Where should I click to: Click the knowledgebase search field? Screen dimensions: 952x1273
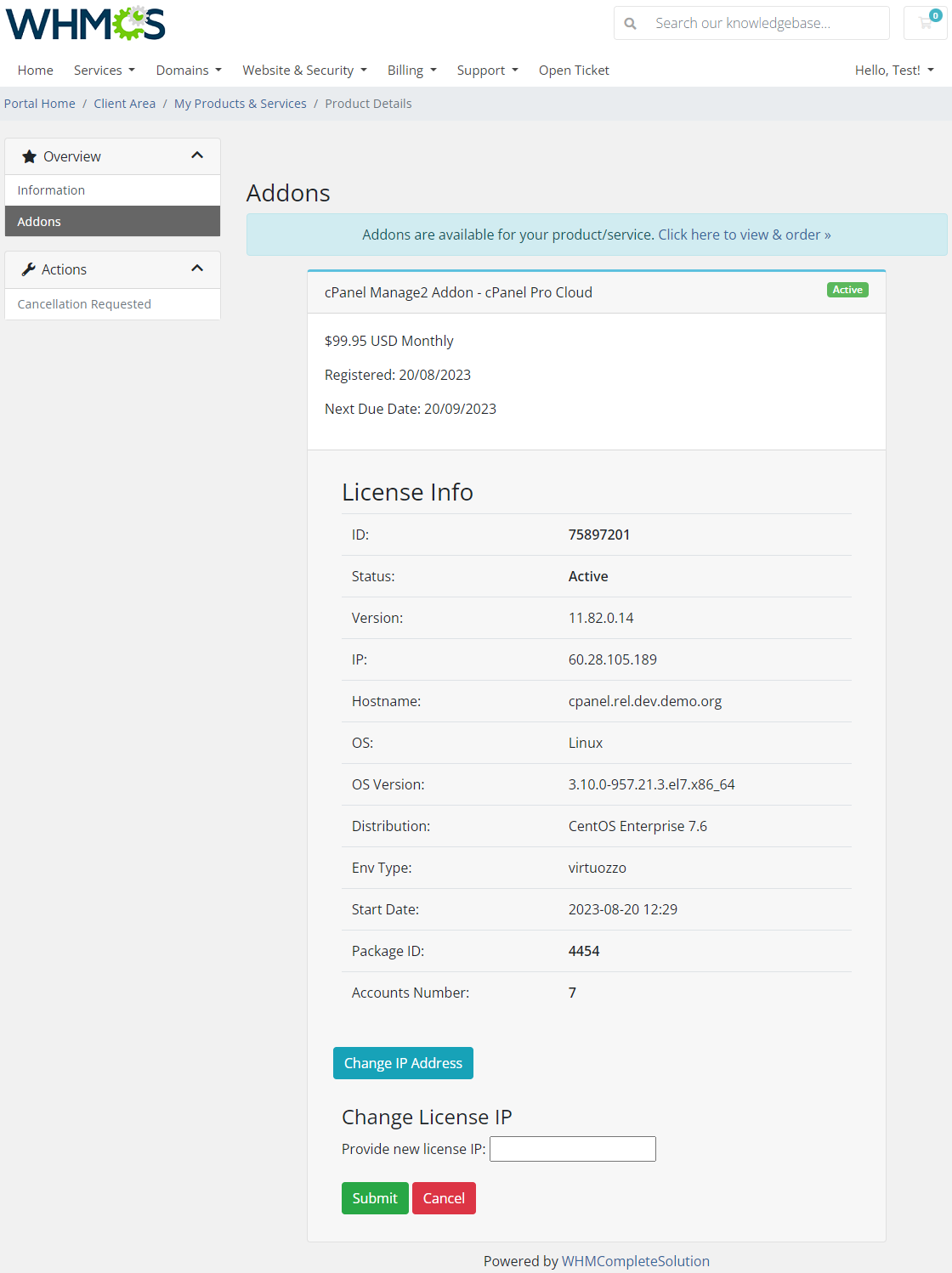click(765, 24)
